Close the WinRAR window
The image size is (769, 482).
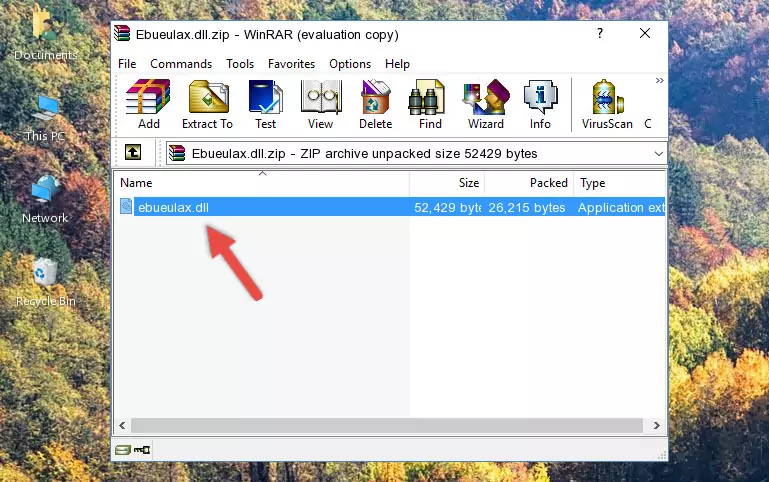click(645, 33)
